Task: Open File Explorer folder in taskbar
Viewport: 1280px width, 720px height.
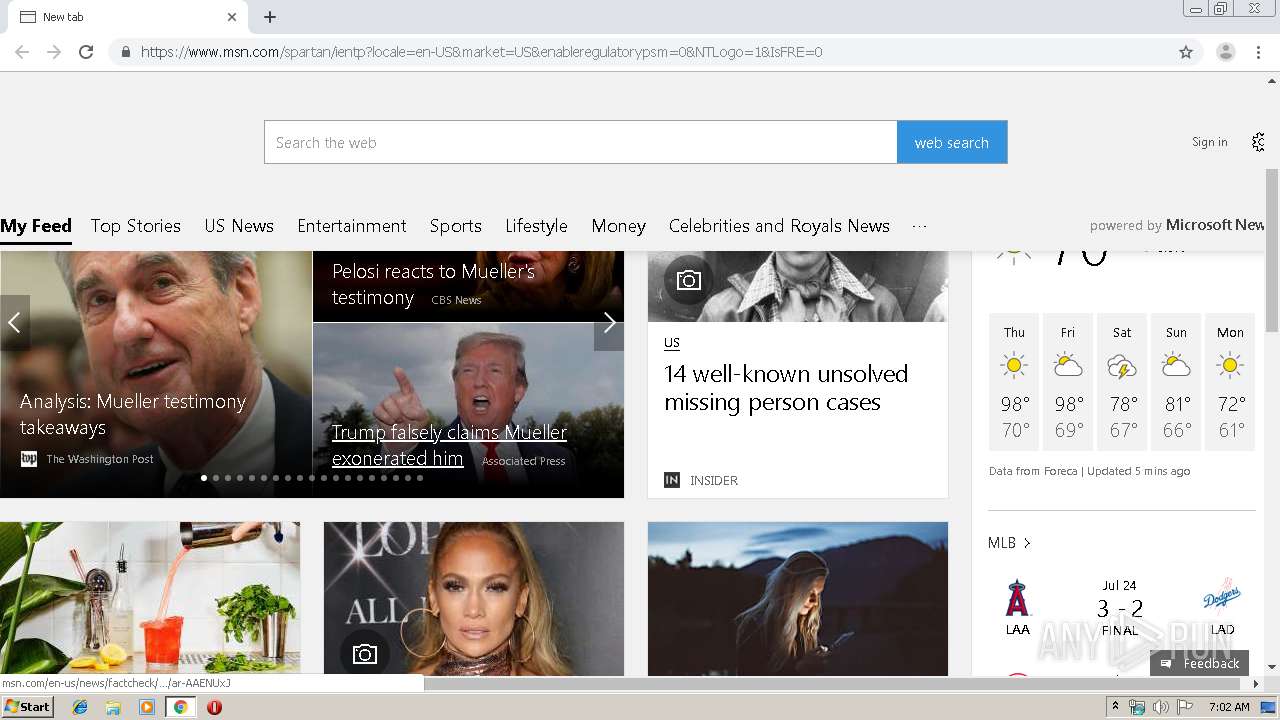Action: (x=113, y=707)
